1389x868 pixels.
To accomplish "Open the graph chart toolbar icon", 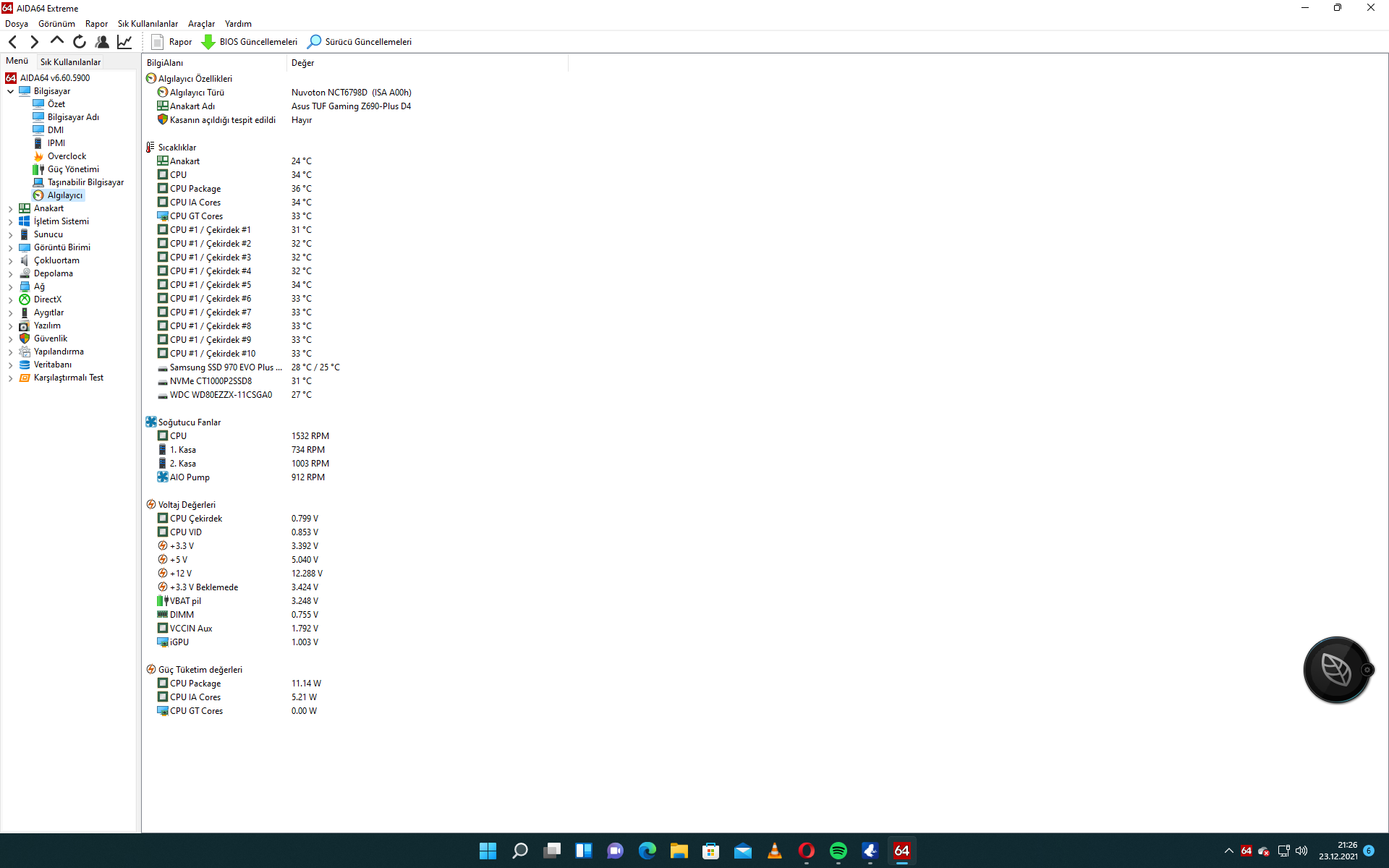I will 124,42.
